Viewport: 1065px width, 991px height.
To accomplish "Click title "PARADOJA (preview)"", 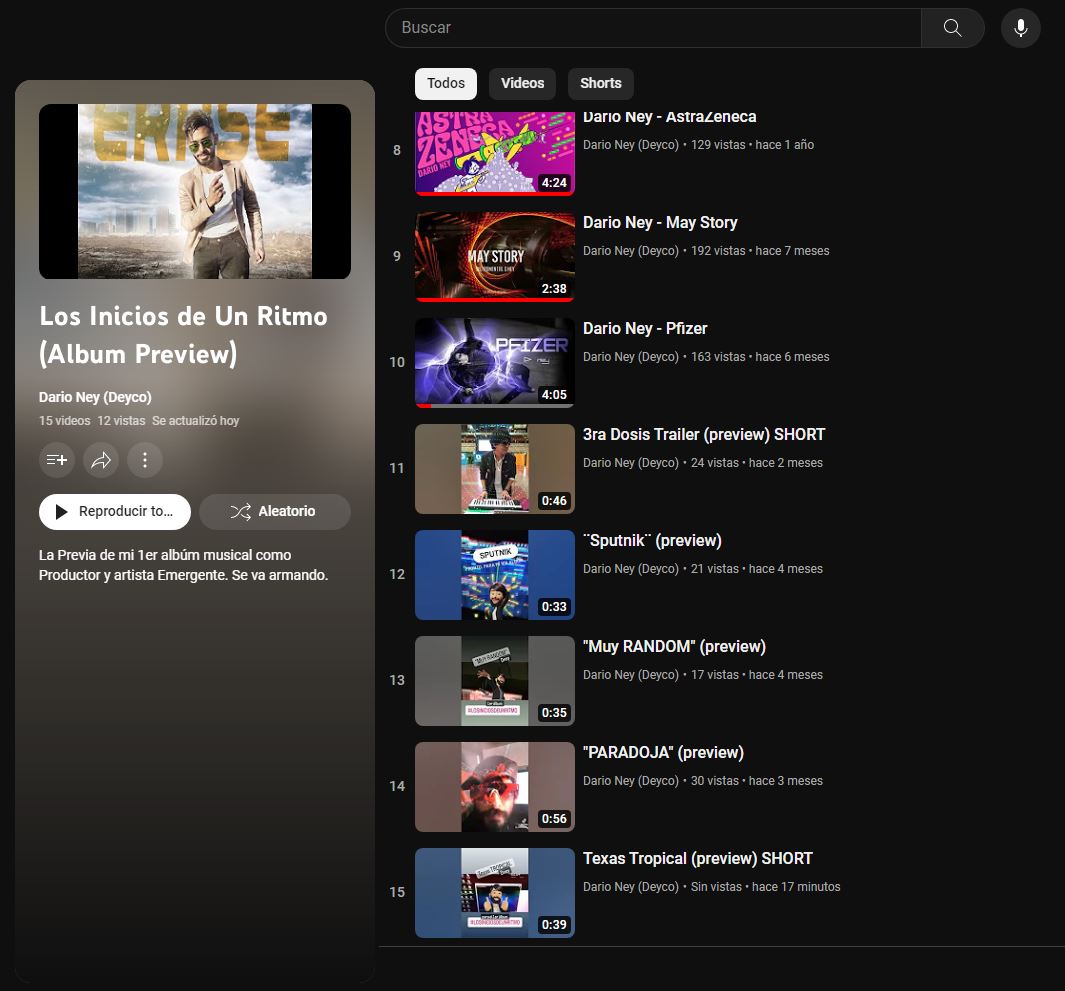I will click(664, 753).
